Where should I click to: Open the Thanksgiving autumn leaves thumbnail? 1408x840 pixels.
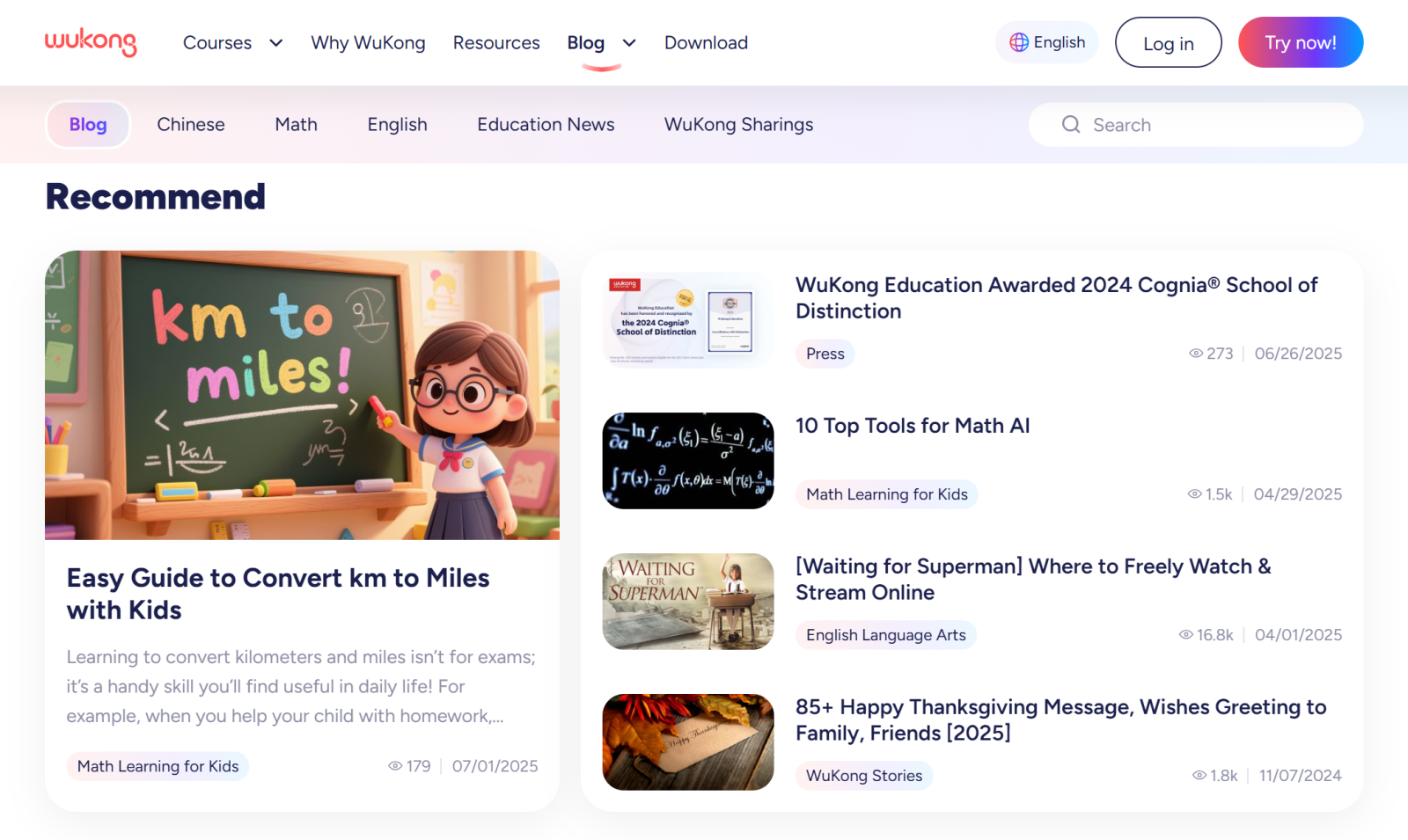[x=688, y=742]
